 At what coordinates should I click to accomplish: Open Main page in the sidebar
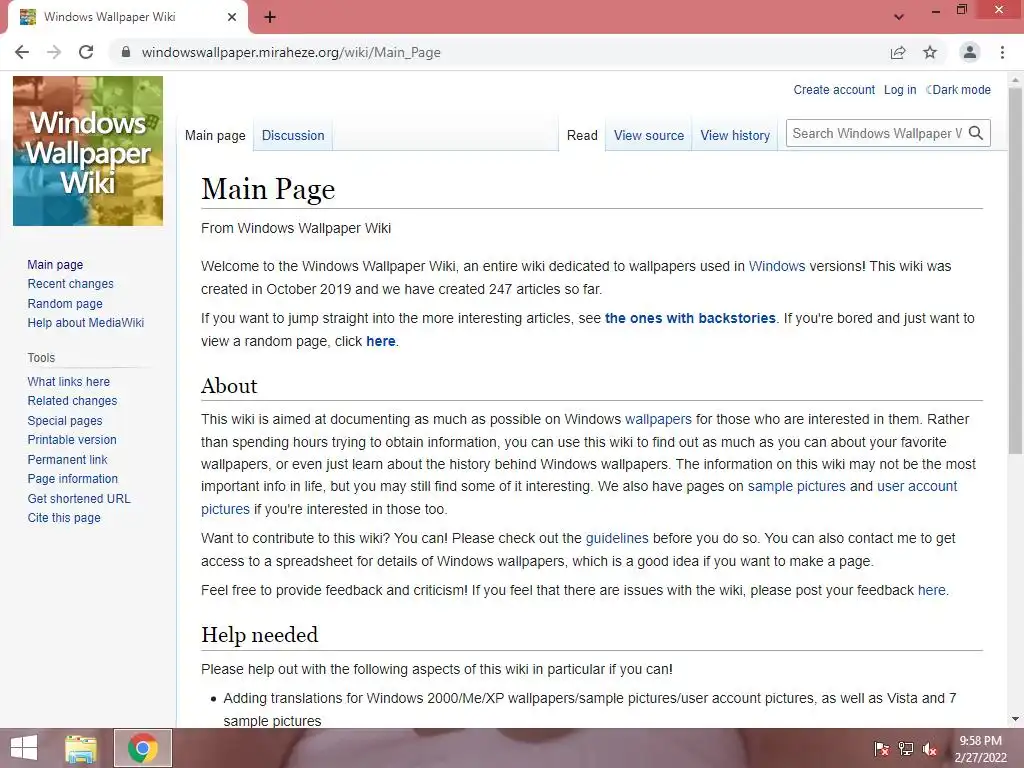(x=55, y=264)
